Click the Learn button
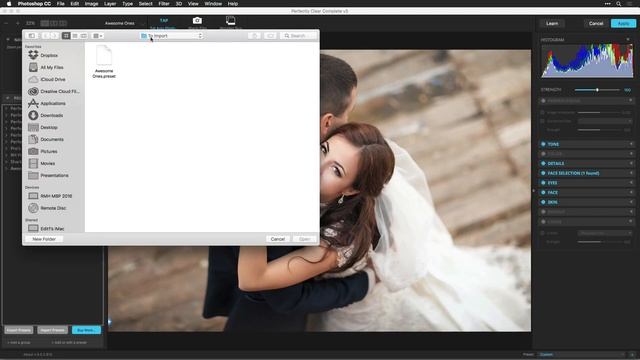The image size is (640, 360). click(x=552, y=23)
